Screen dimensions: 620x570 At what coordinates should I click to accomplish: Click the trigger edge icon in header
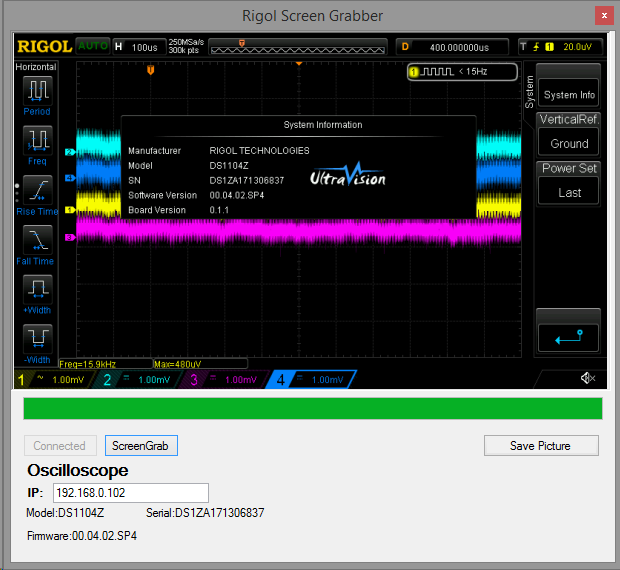pyautogui.click(x=536, y=47)
